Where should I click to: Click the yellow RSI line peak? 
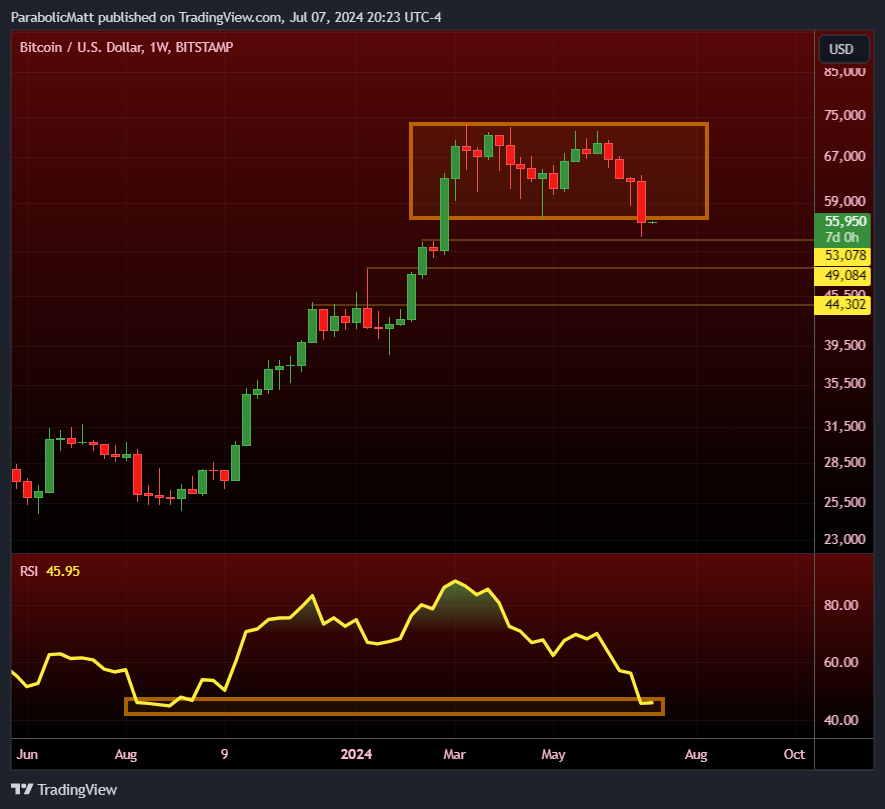[x=455, y=581]
